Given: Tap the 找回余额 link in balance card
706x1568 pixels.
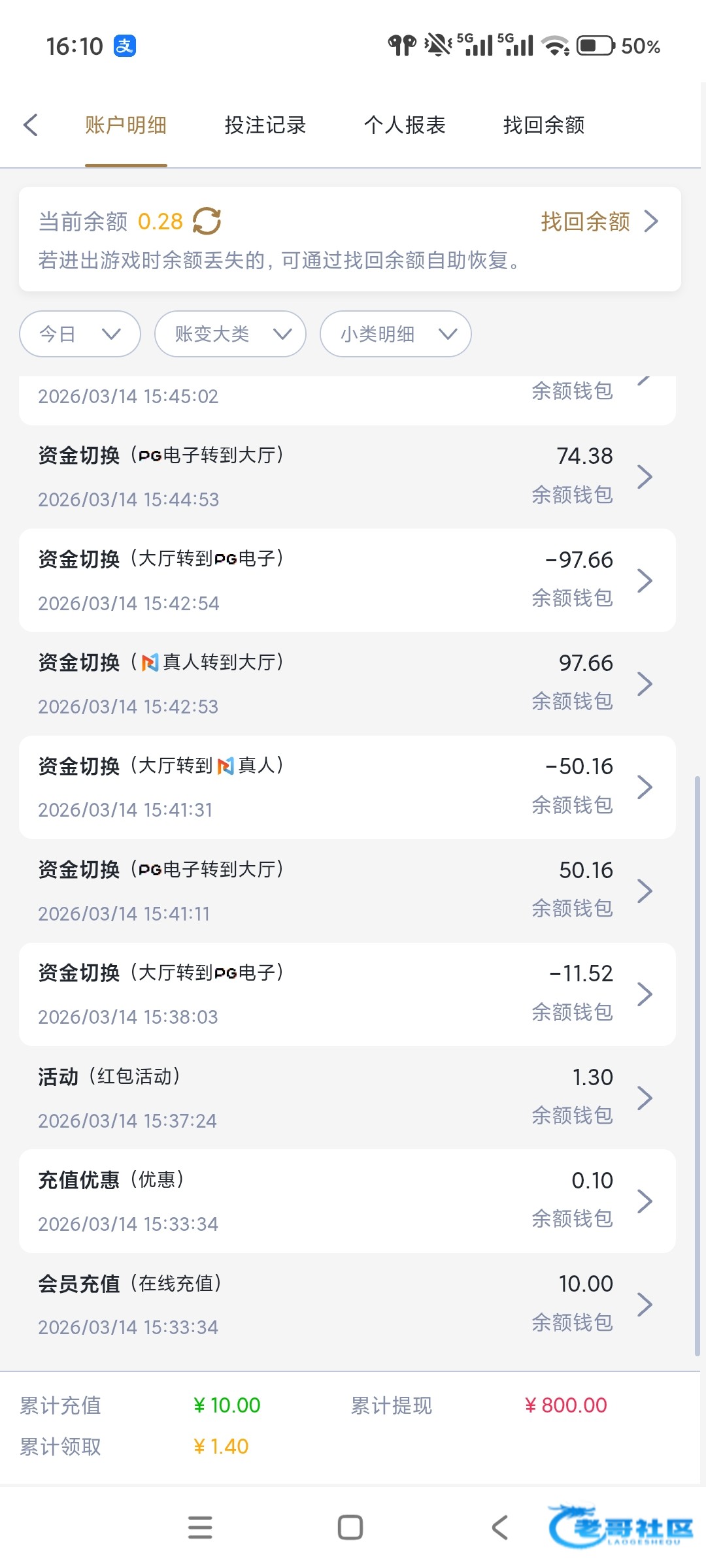Looking at the screenshot, I should click(x=598, y=221).
